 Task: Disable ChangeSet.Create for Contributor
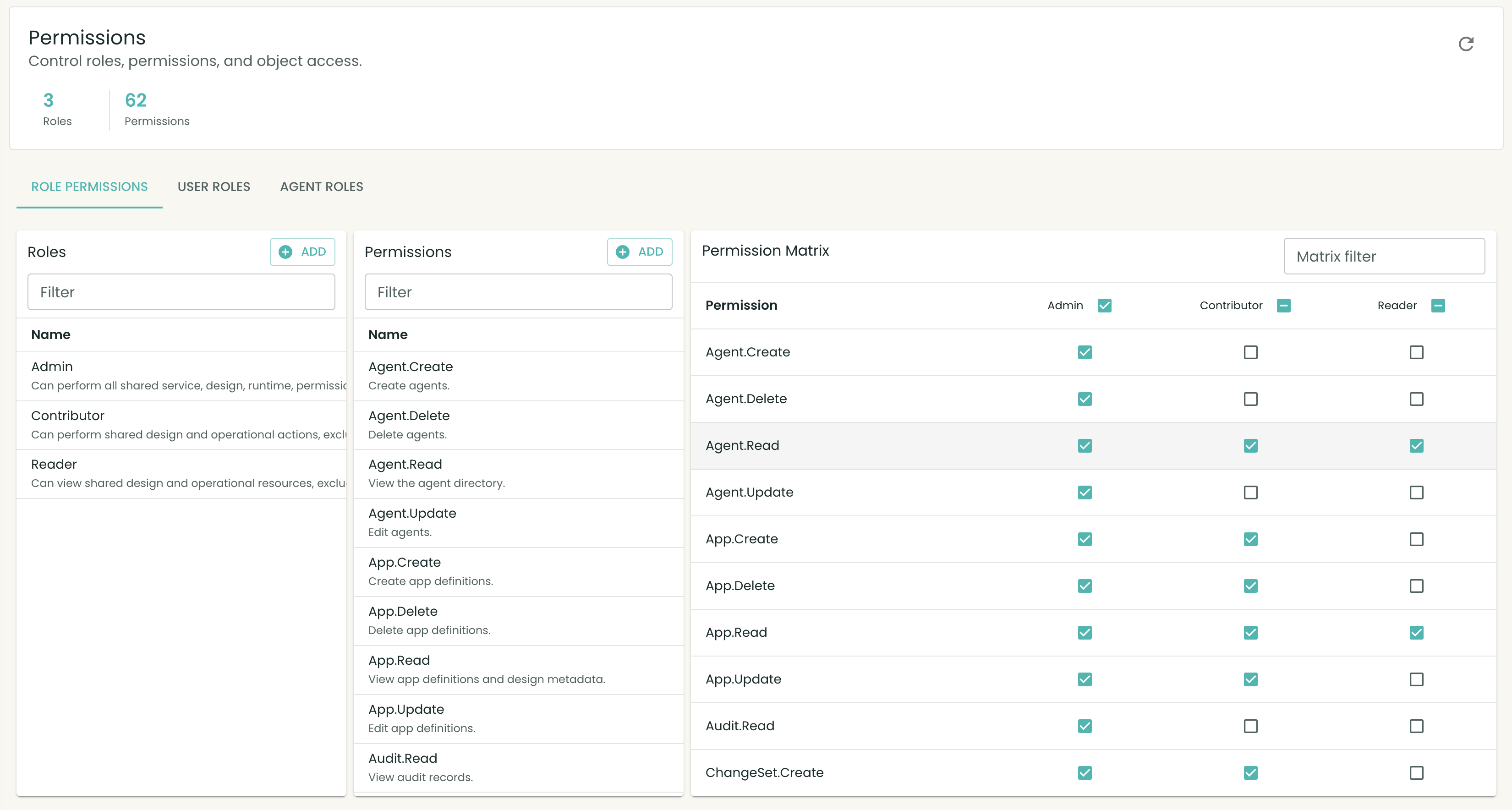point(1250,773)
